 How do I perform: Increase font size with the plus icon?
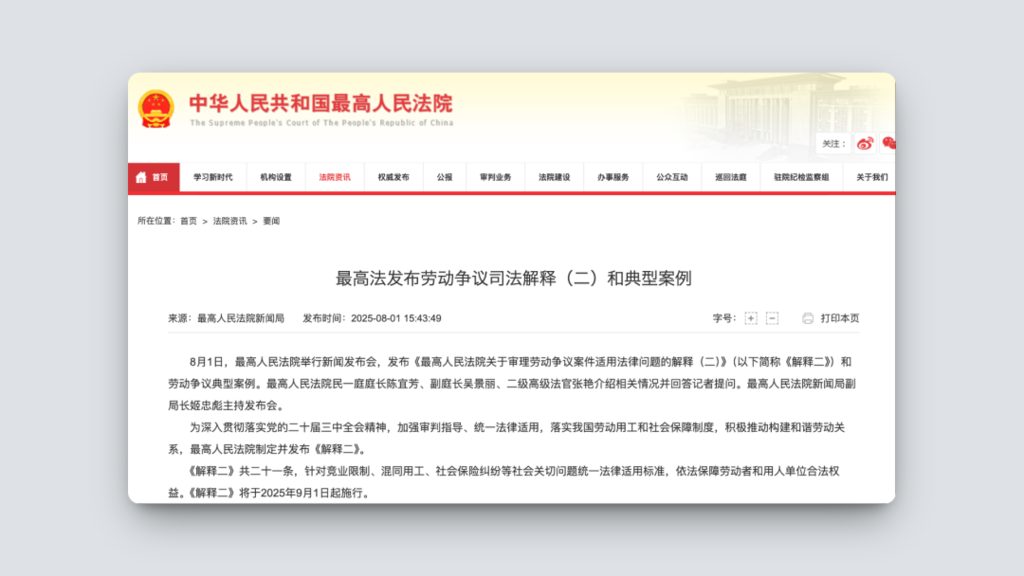click(751, 318)
